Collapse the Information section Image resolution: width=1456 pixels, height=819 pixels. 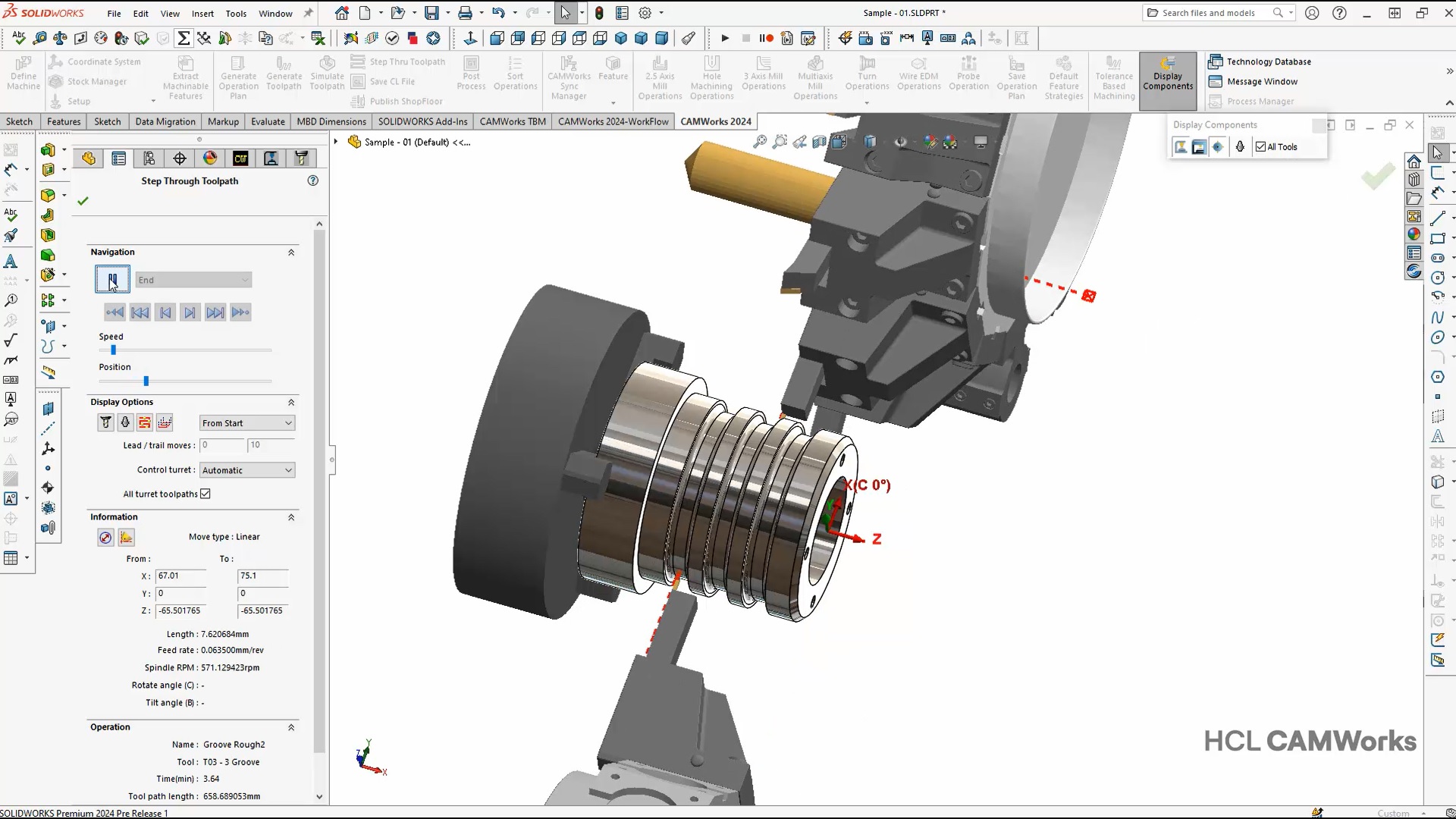(x=291, y=517)
